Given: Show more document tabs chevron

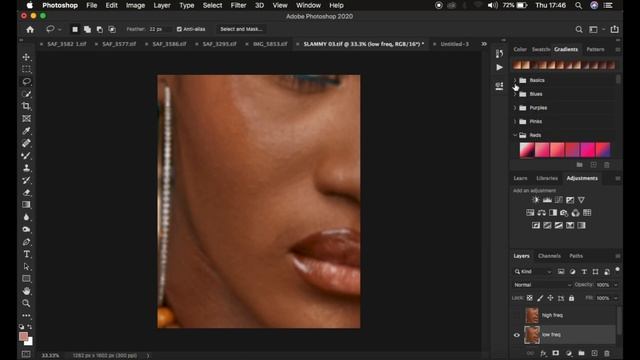Looking at the screenshot, I should pos(484,44).
